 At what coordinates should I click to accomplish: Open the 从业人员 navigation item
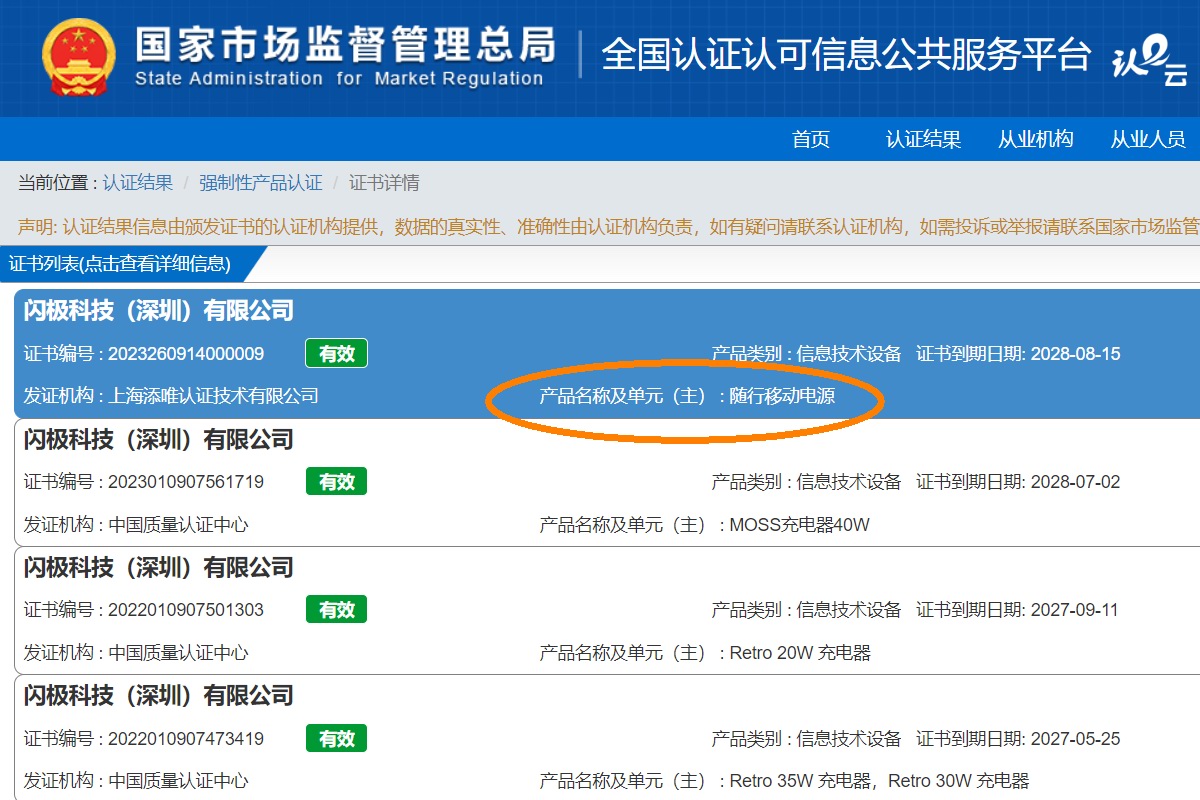pos(1147,139)
